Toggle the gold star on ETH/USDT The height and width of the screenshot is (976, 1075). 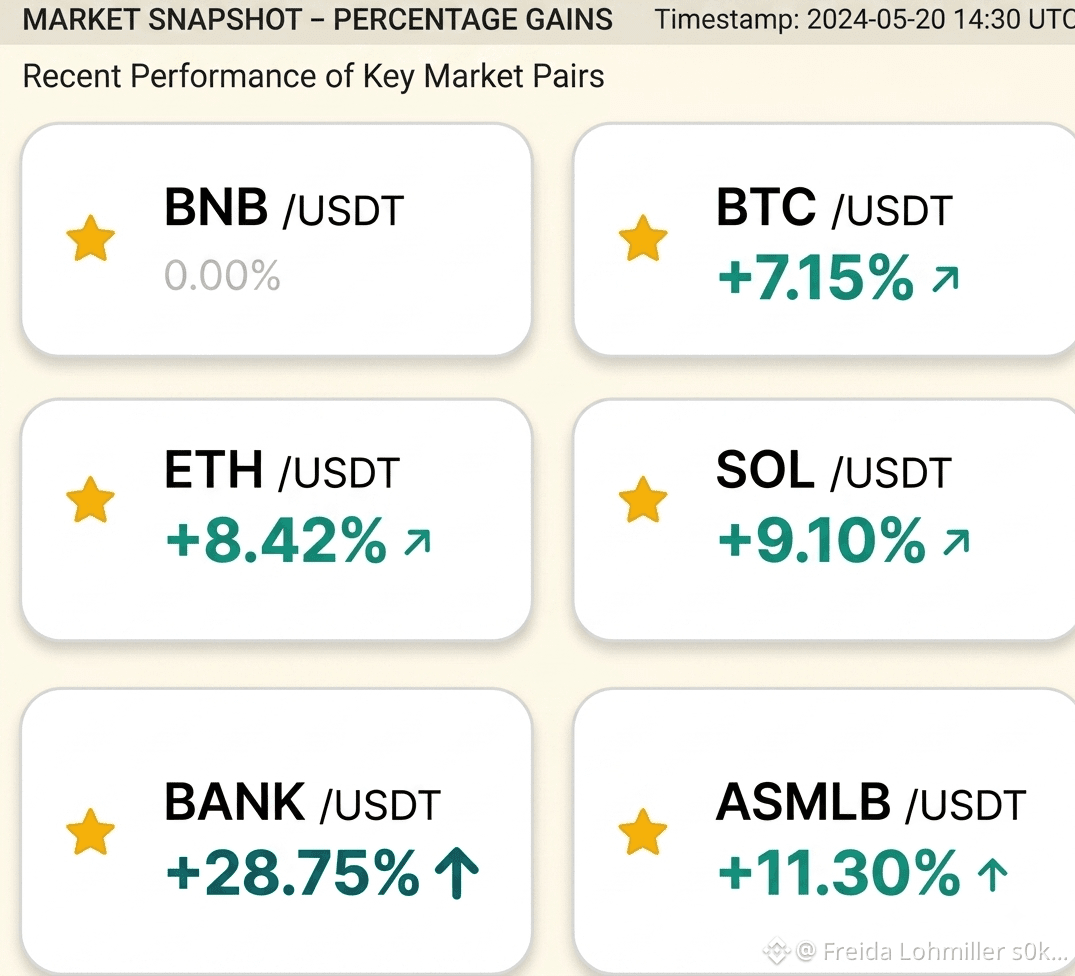pos(90,500)
